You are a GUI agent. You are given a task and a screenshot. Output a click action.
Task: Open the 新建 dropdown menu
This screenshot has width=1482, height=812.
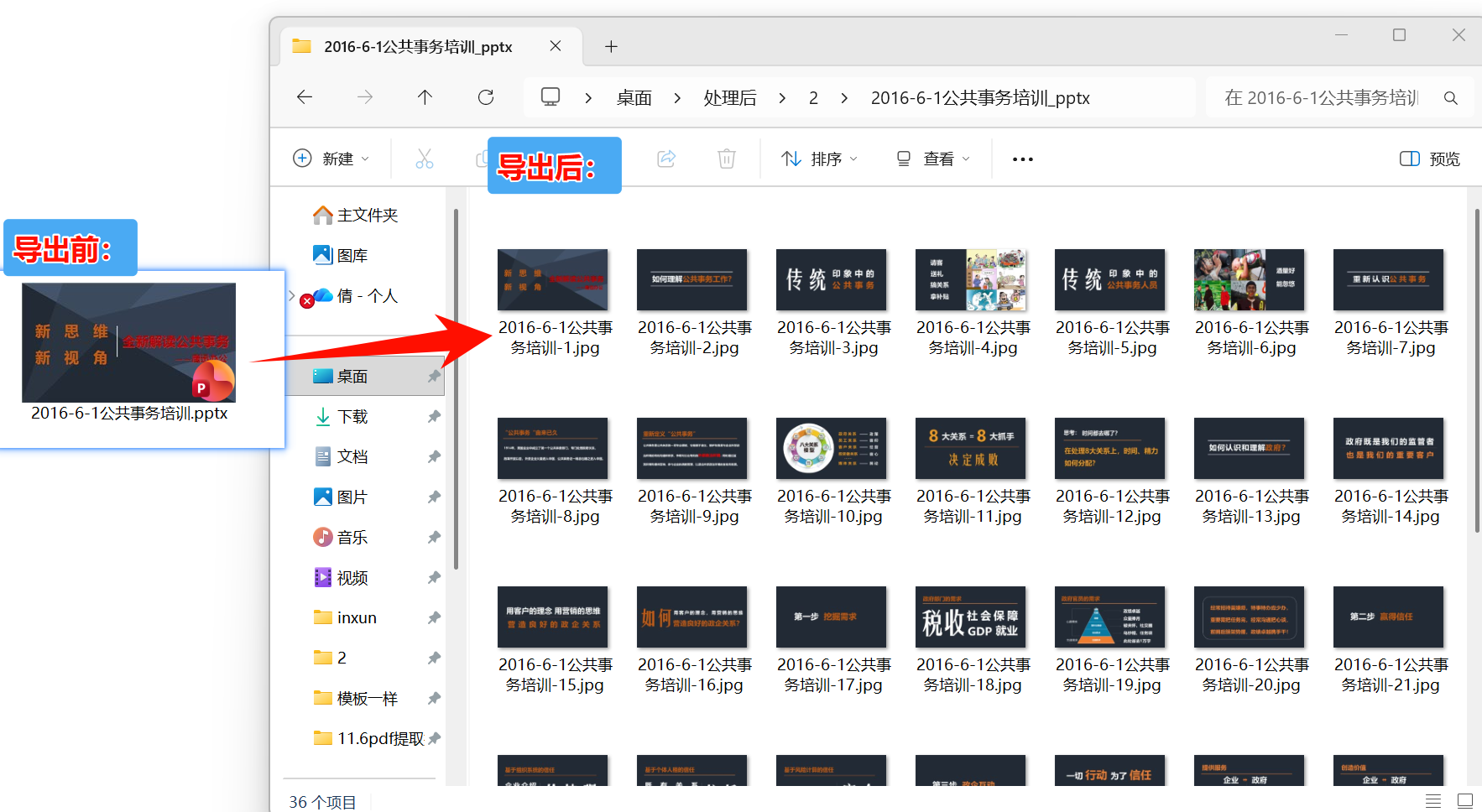pyautogui.click(x=331, y=159)
